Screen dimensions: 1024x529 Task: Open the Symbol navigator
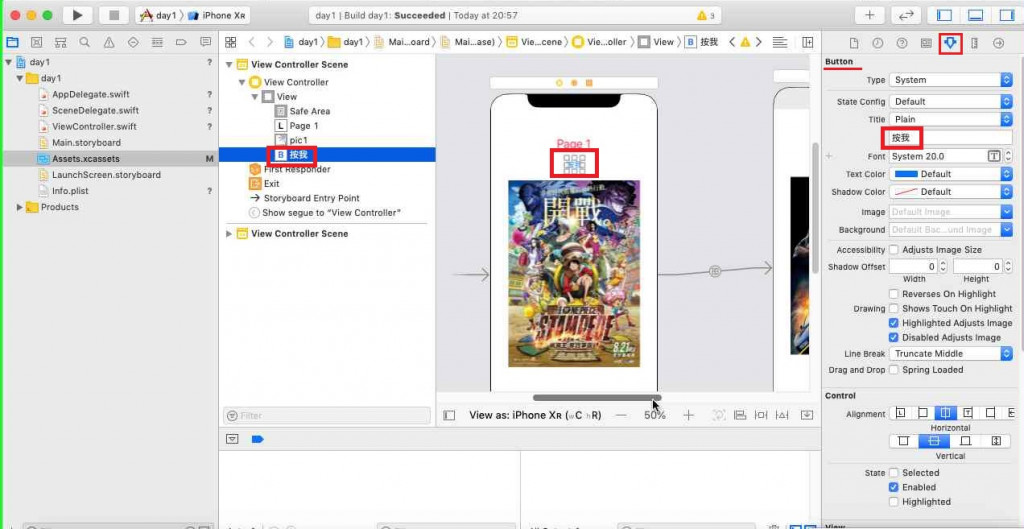click(x=61, y=42)
